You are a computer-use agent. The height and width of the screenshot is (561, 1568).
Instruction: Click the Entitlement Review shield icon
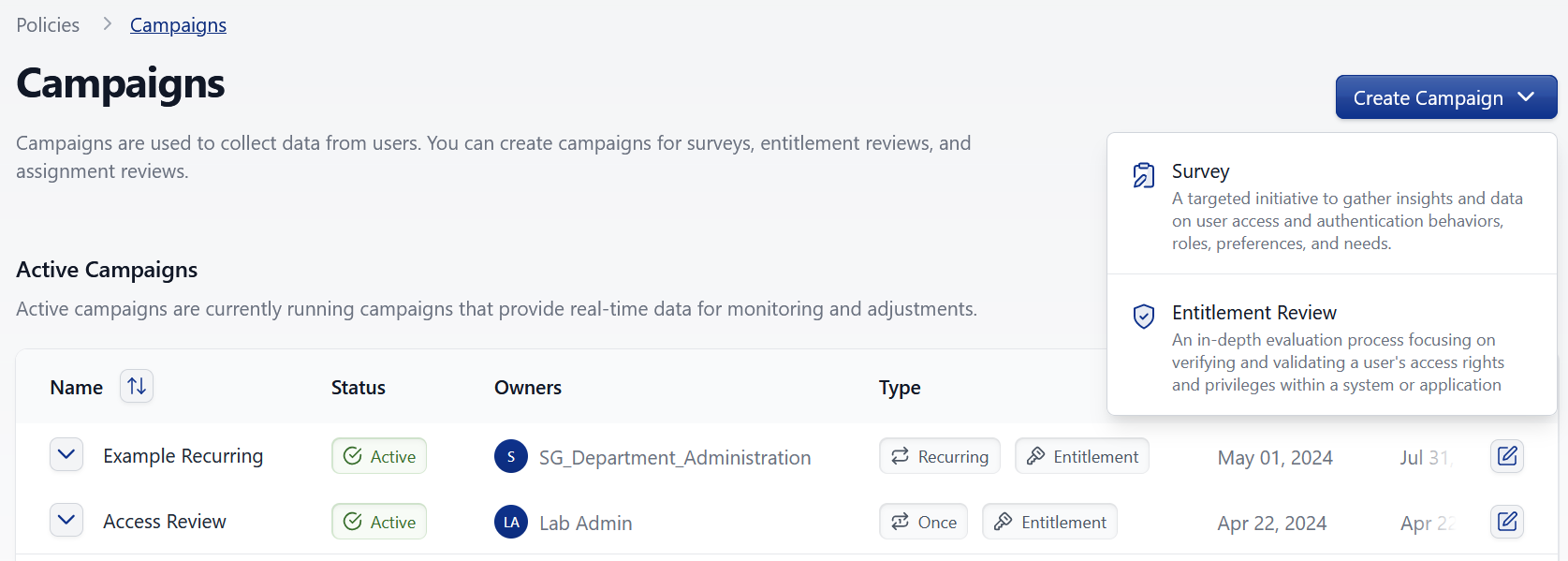[x=1143, y=317]
